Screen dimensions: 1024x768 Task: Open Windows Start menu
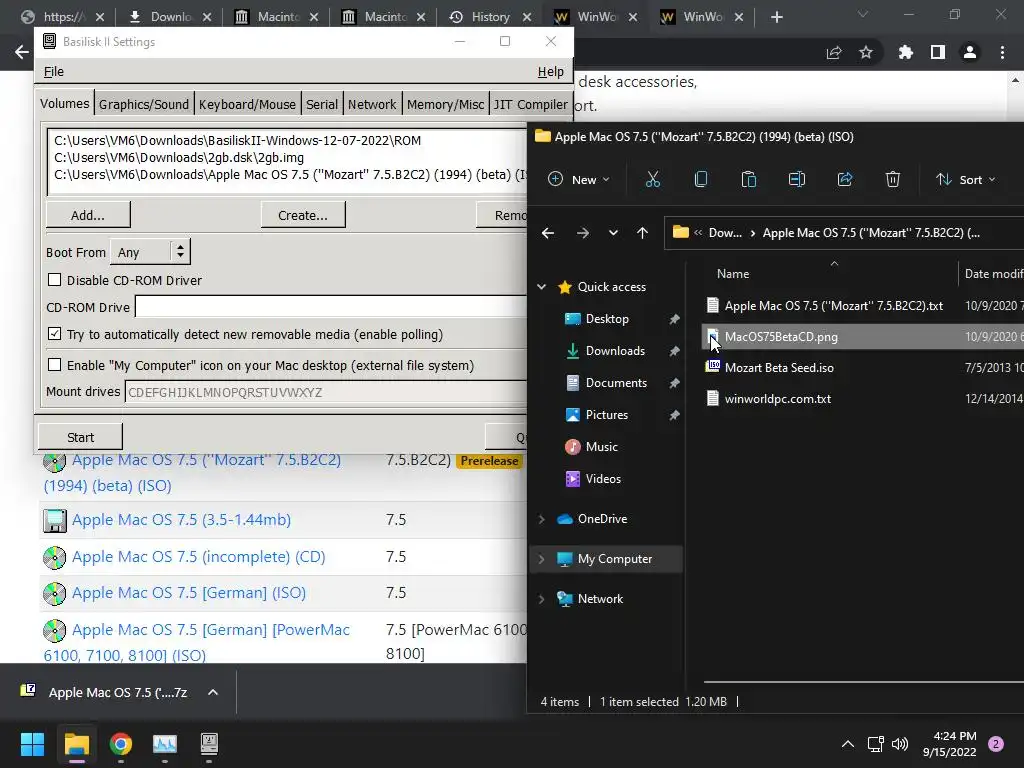[32, 744]
